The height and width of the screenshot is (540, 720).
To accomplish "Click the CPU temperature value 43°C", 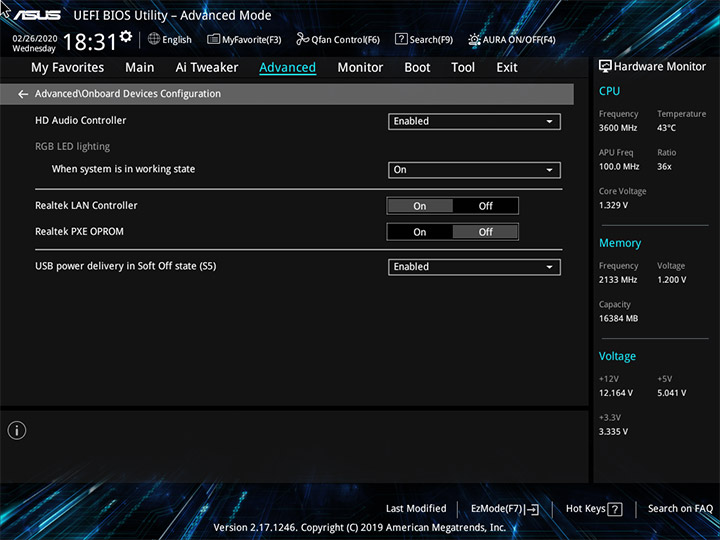I will [666, 128].
